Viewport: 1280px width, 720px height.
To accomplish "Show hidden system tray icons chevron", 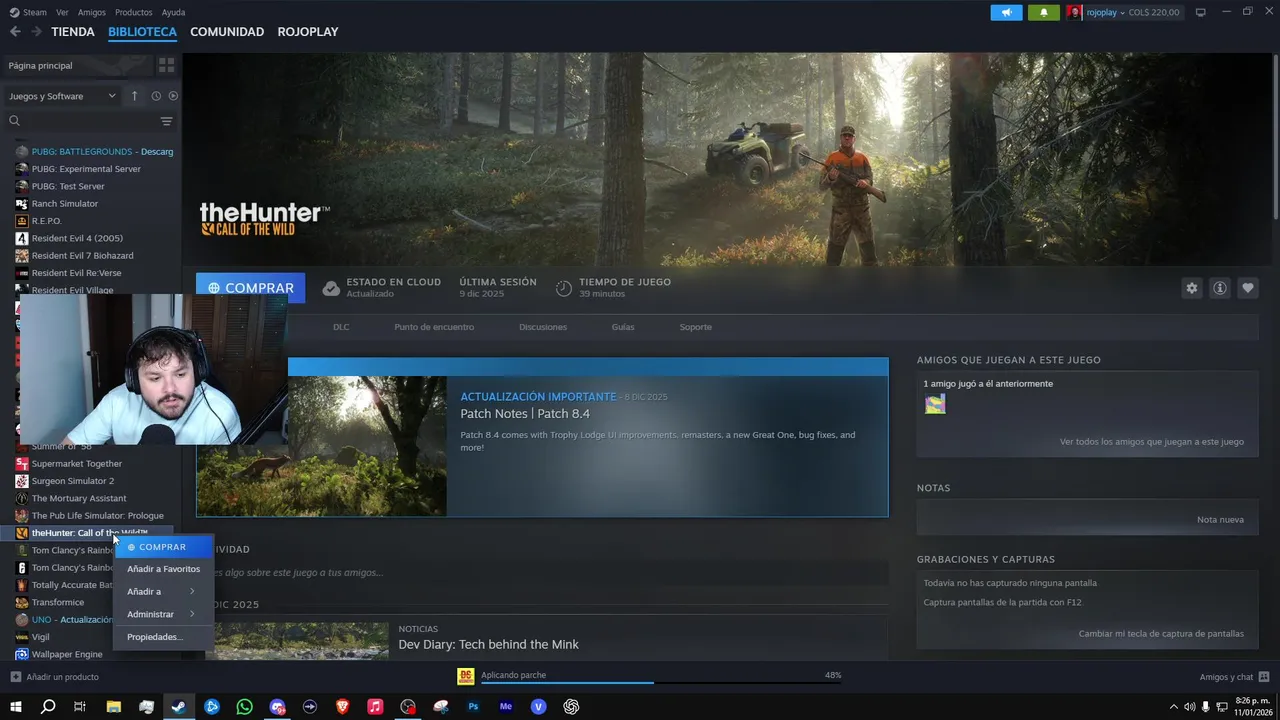I will pos(1174,707).
